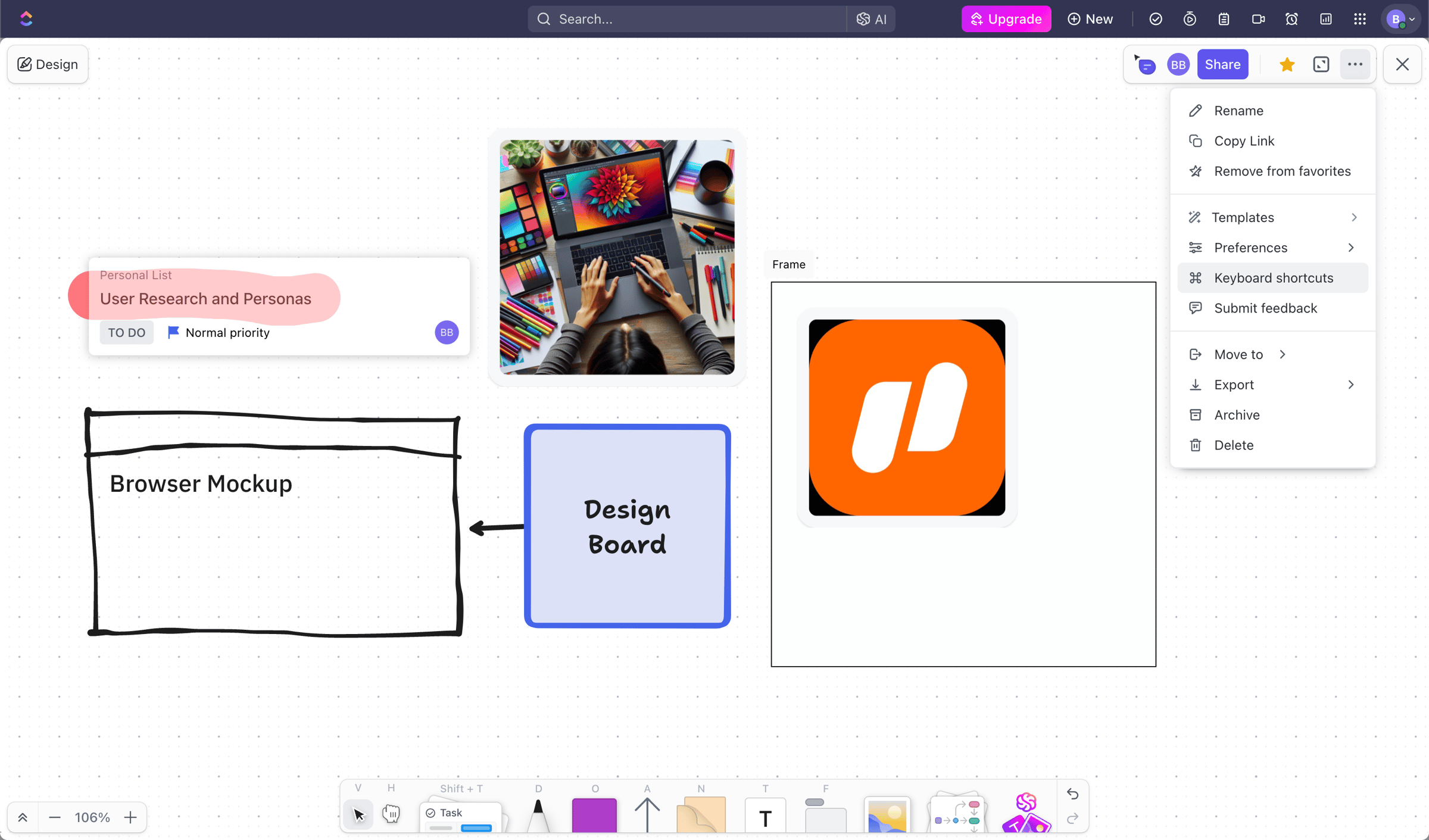Click the Browser Mockup text

click(201, 484)
